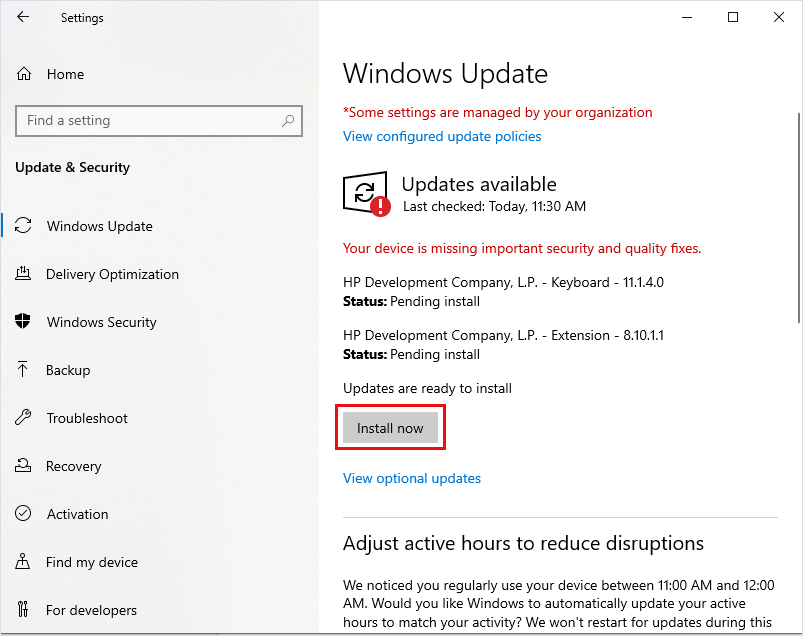This screenshot has width=803, height=636.
Task: Click the HP Extension 8.10.1.1 update entry
Action: [x=503, y=345]
